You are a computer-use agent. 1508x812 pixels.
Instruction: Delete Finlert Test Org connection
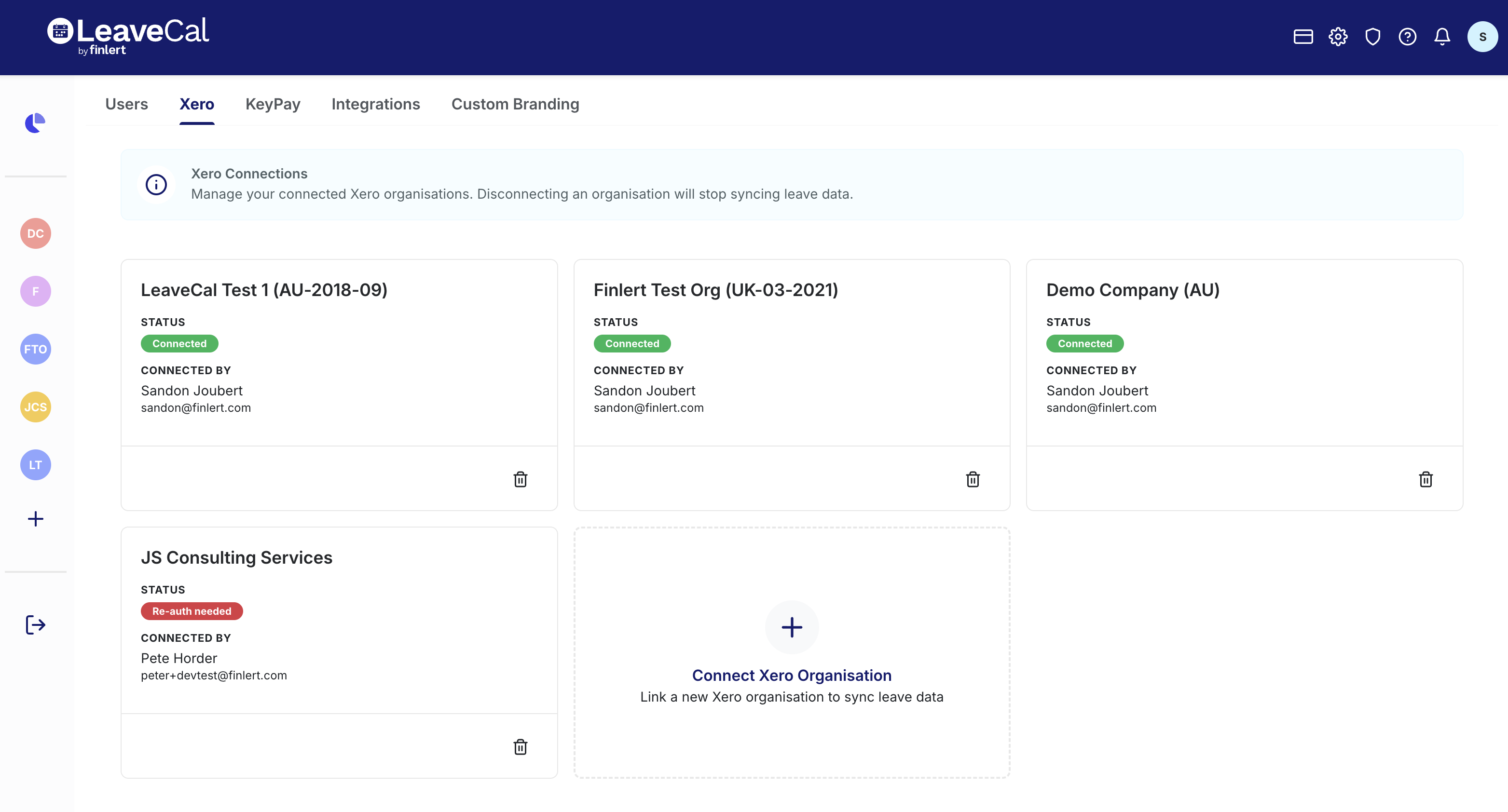[x=973, y=480]
